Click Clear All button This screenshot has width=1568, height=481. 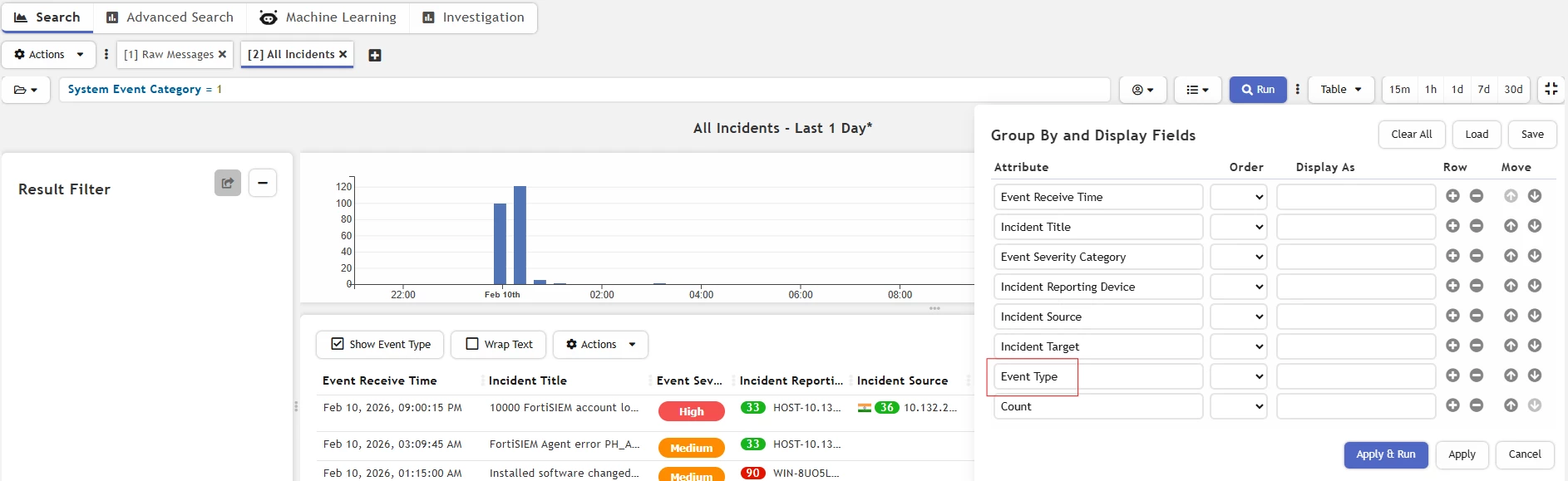point(1412,135)
